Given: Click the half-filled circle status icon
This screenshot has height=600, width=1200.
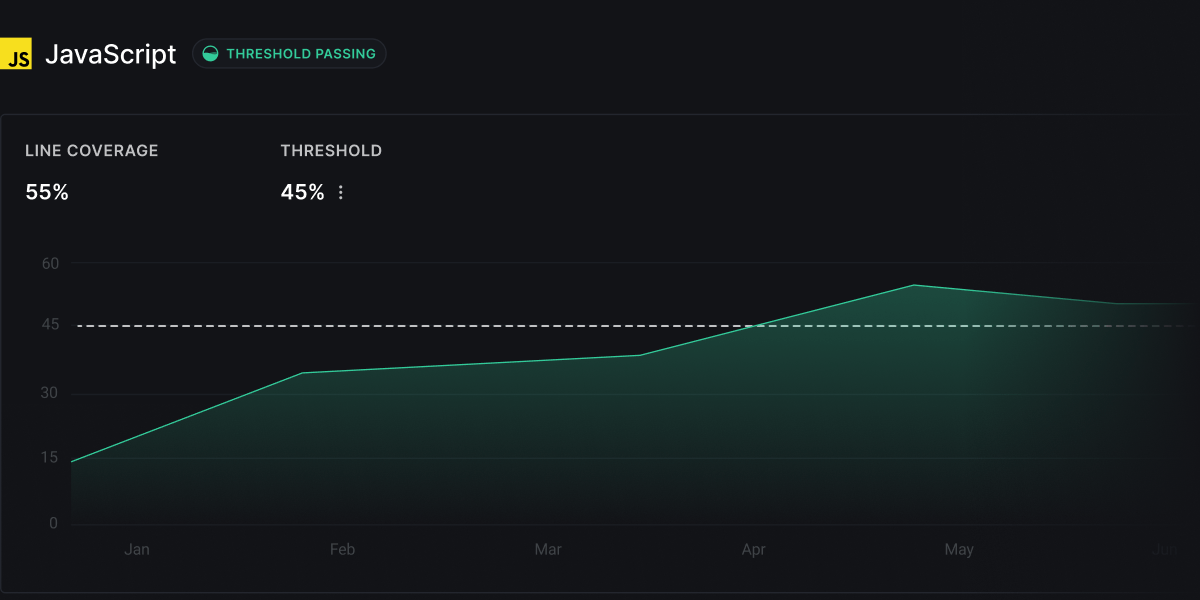Looking at the screenshot, I should 210,54.
